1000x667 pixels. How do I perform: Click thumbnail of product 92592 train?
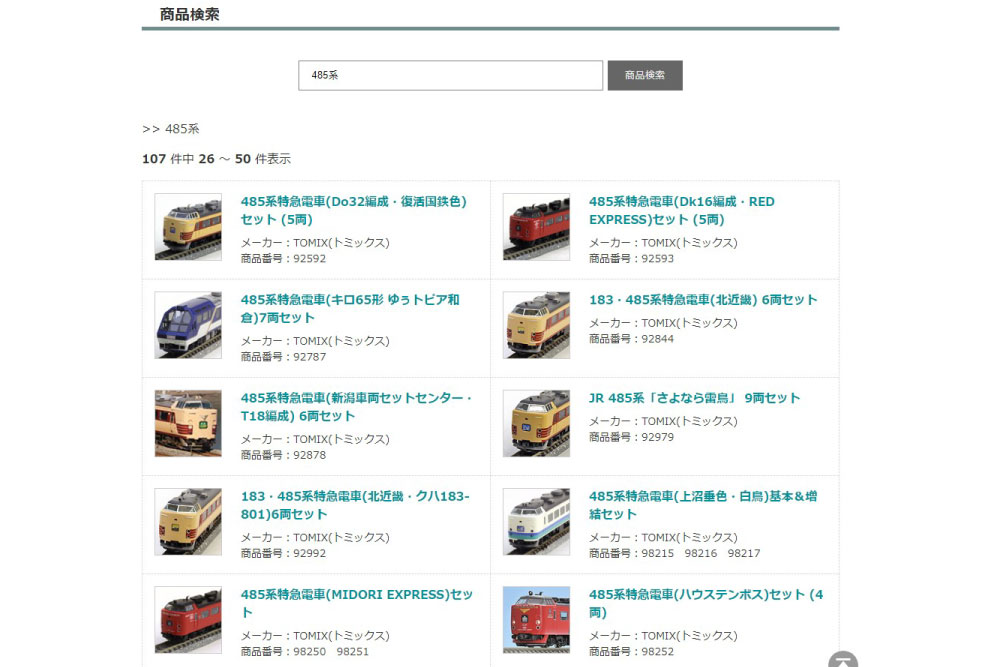(188, 227)
